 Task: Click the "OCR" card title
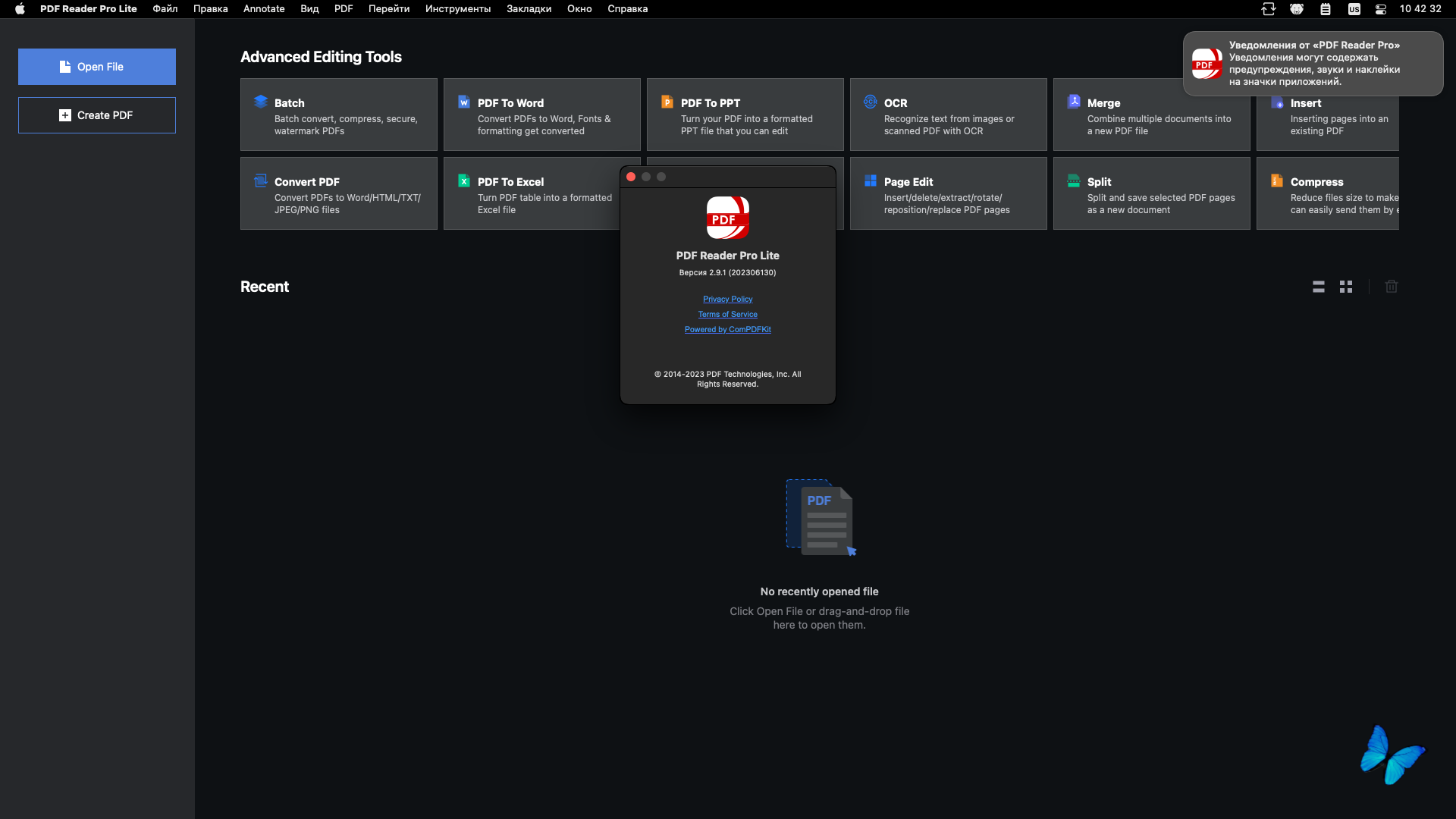(896, 103)
